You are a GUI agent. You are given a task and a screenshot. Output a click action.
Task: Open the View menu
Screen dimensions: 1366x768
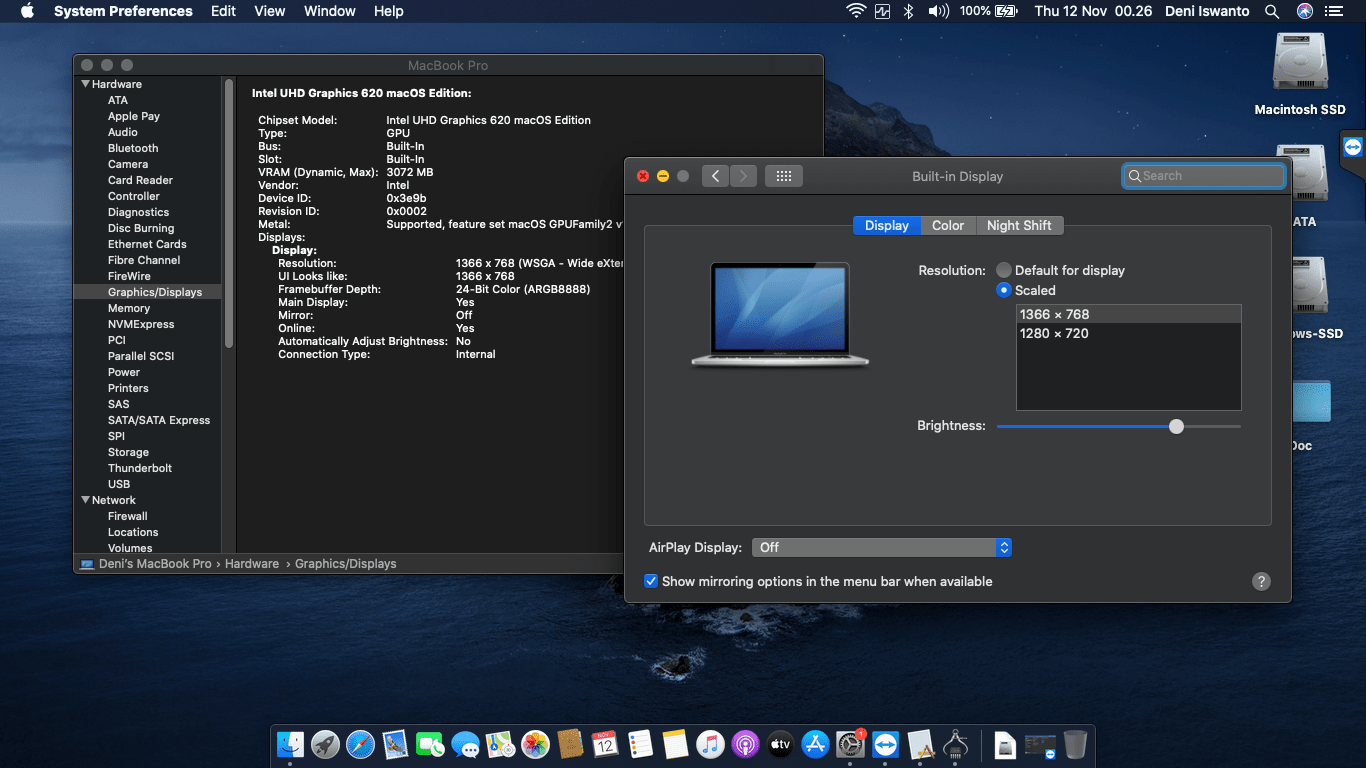270,11
